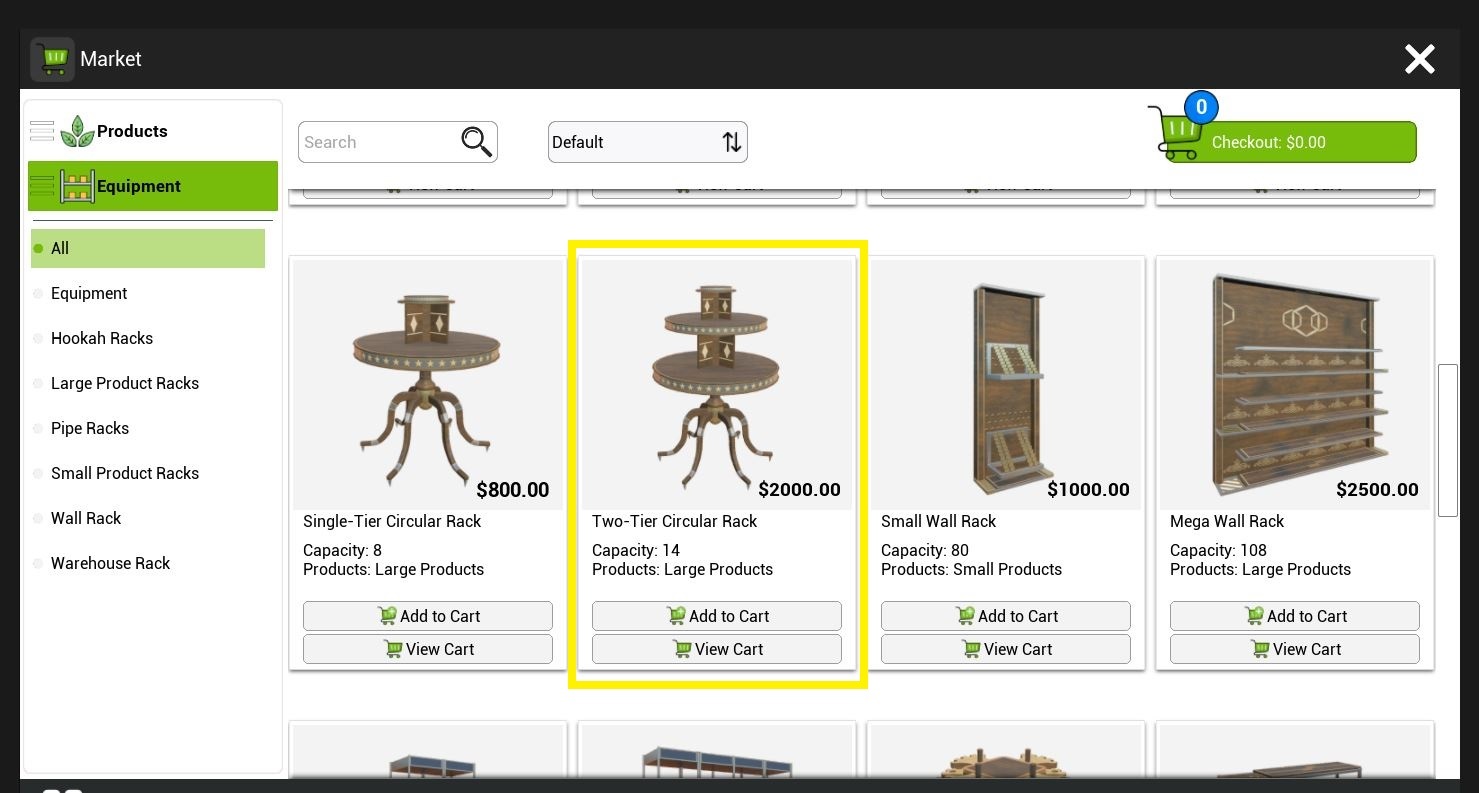Click the Mega Wall Rack product thumbnail
The height and width of the screenshot is (793, 1479).
(x=1295, y=384)
